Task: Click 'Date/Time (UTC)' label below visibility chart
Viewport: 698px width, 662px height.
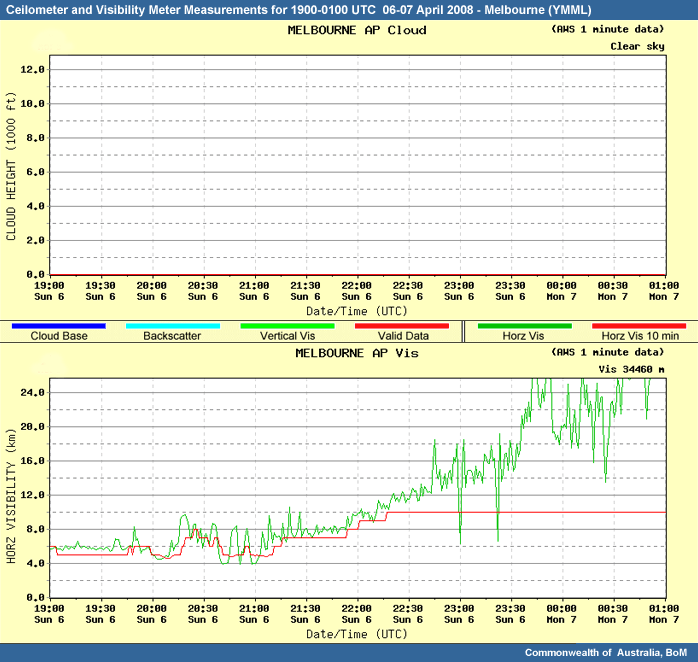Action: (x=357, y=634)
